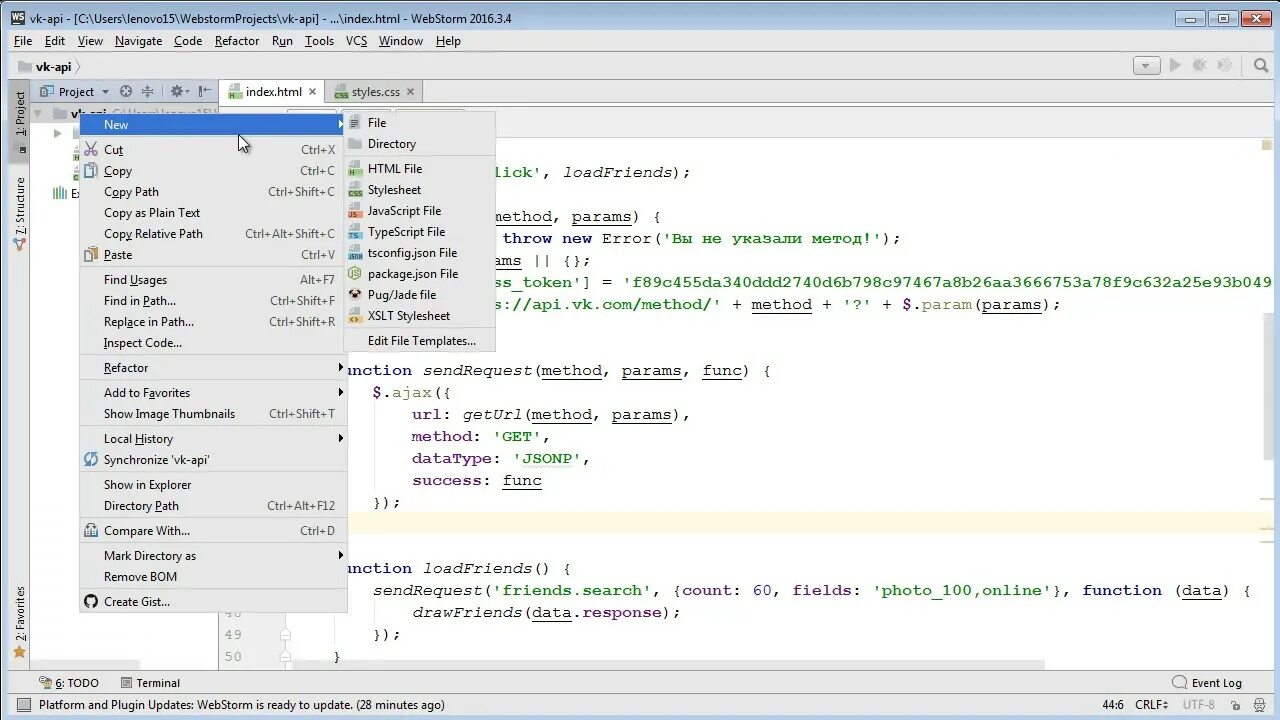Viewport: 1280px width, 720px height.
Task: Click the package.json node icon
Action: click(355, 274)
